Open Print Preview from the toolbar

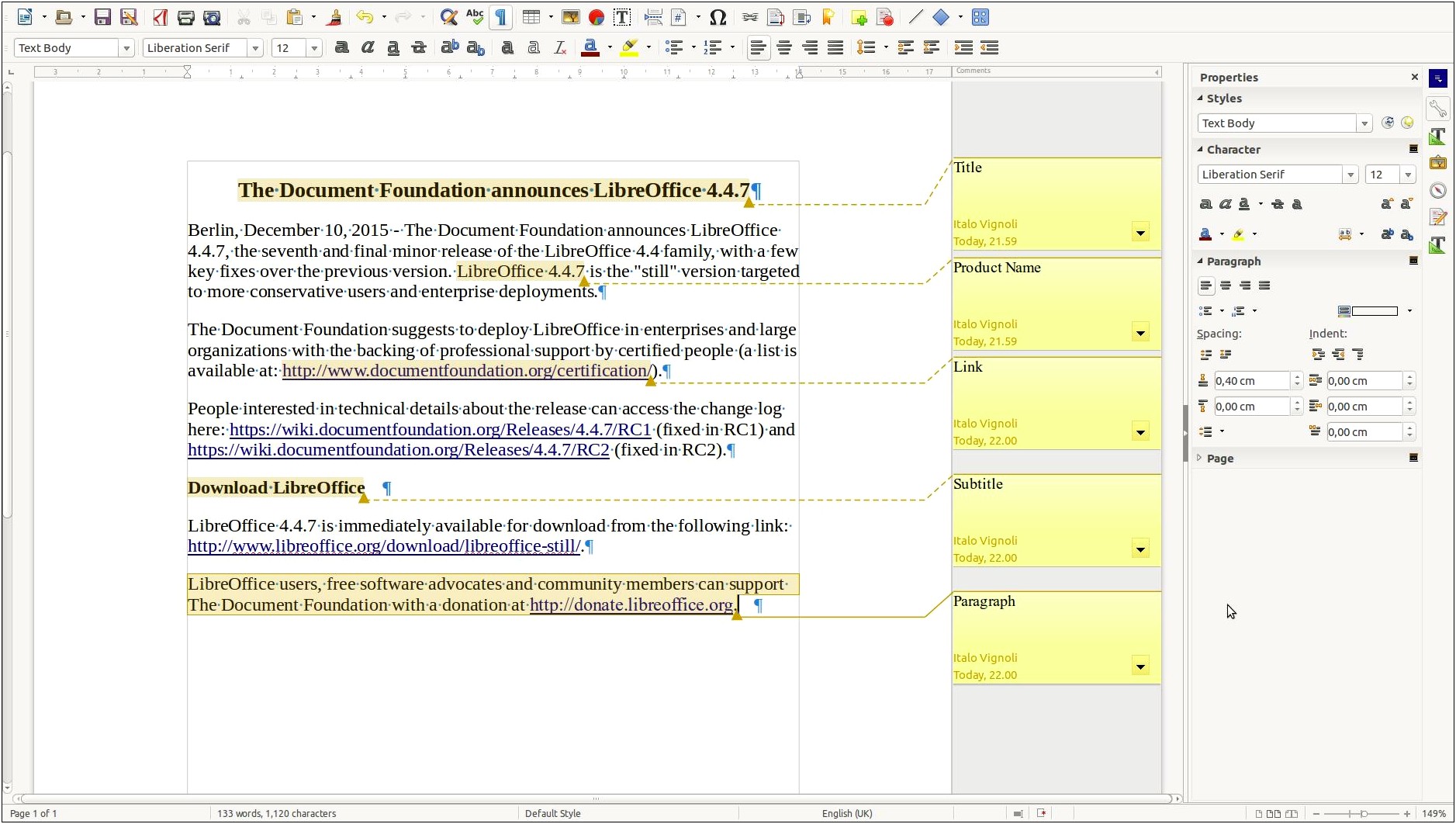(x=212, y=17)
